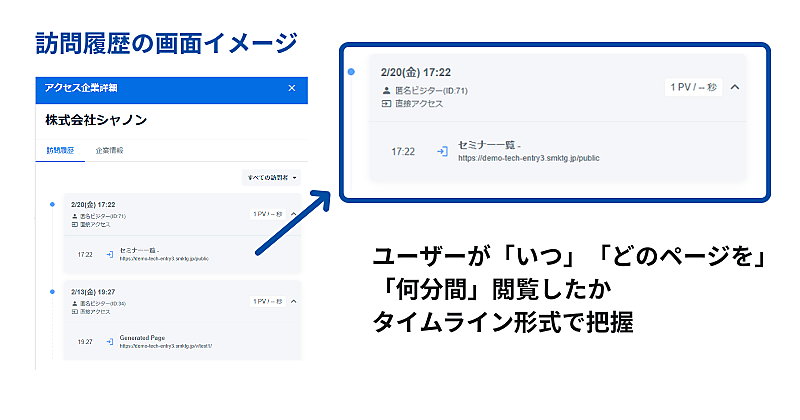Open the セミナー一覧 page title in small panel
The width and height of the screenshot is (800, 420).
139,251
